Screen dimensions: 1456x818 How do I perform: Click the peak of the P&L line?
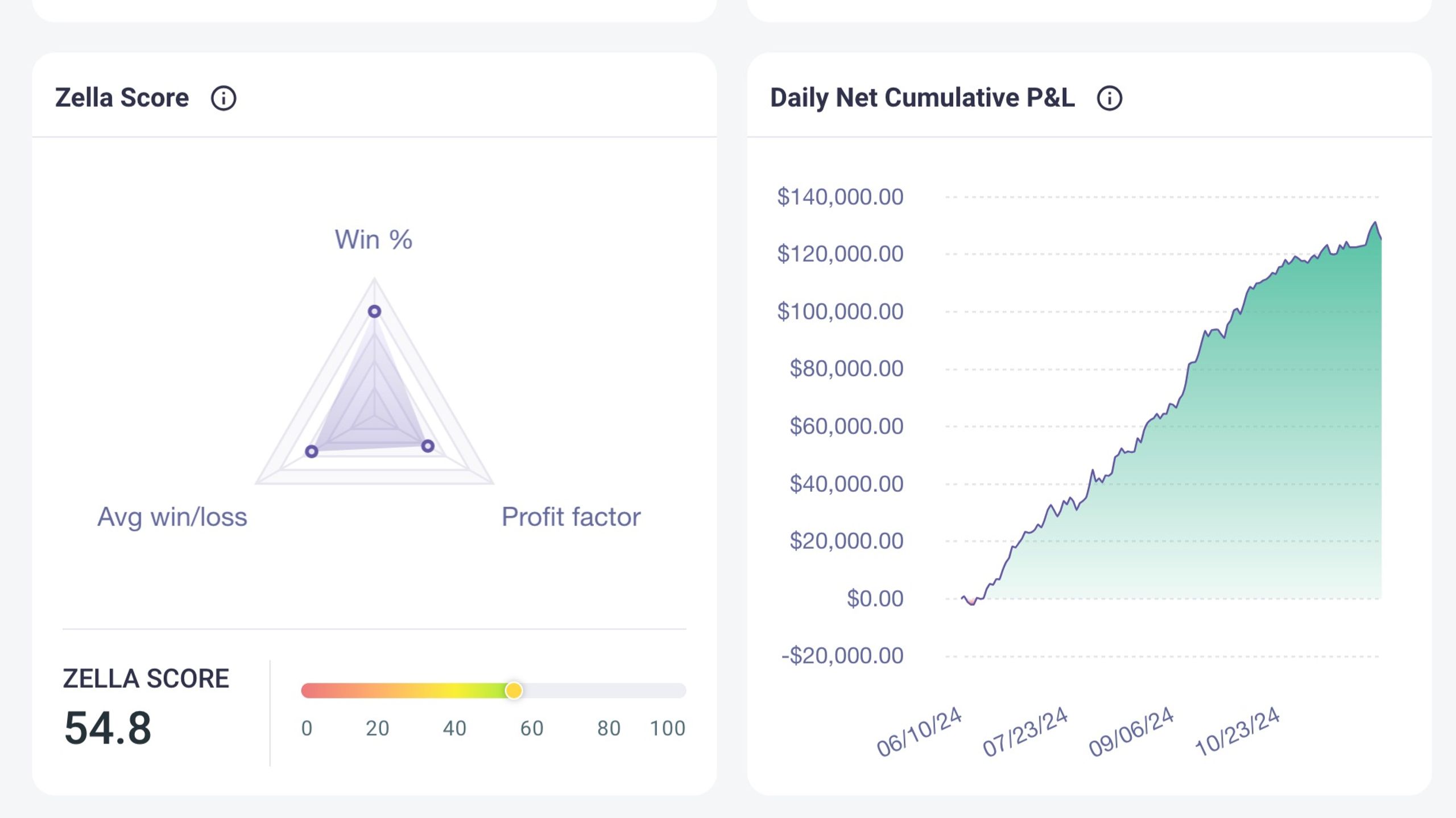coord(1375,222)
